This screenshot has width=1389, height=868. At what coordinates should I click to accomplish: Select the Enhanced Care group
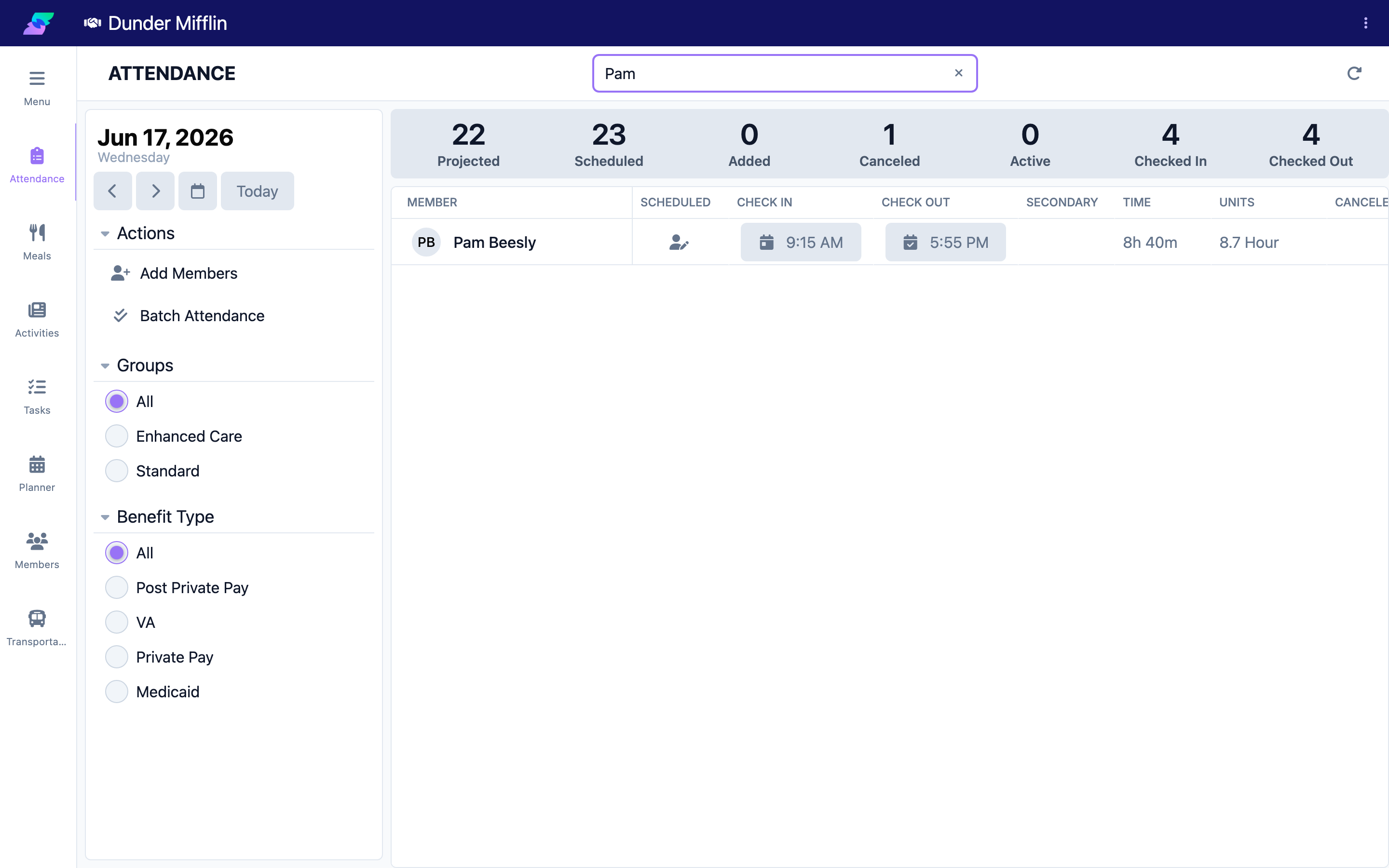tap(117, 436)
